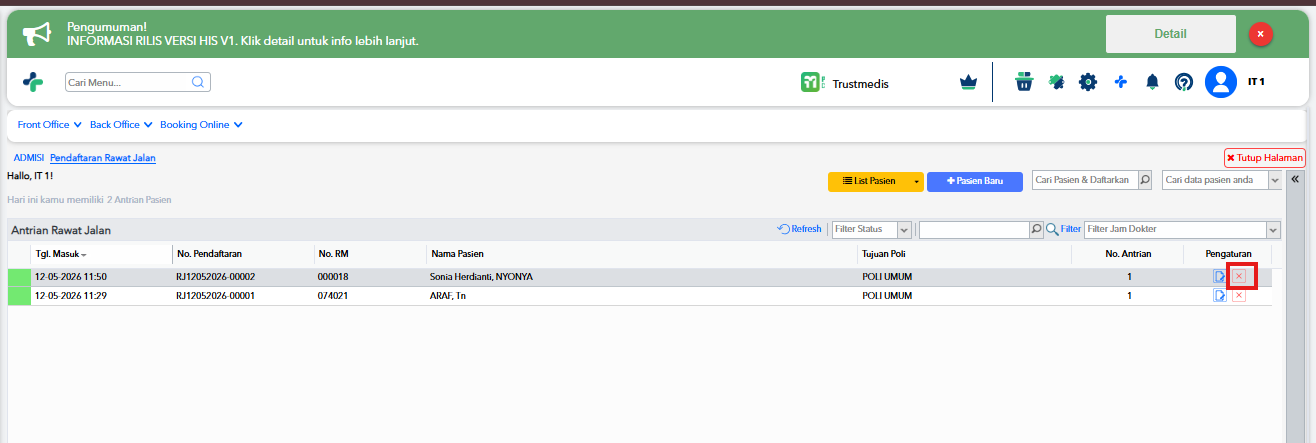Sort by the Tgl. Masuk column header
The width and height of the screenshot is (1316, 443).
click(x=100, y=254)
